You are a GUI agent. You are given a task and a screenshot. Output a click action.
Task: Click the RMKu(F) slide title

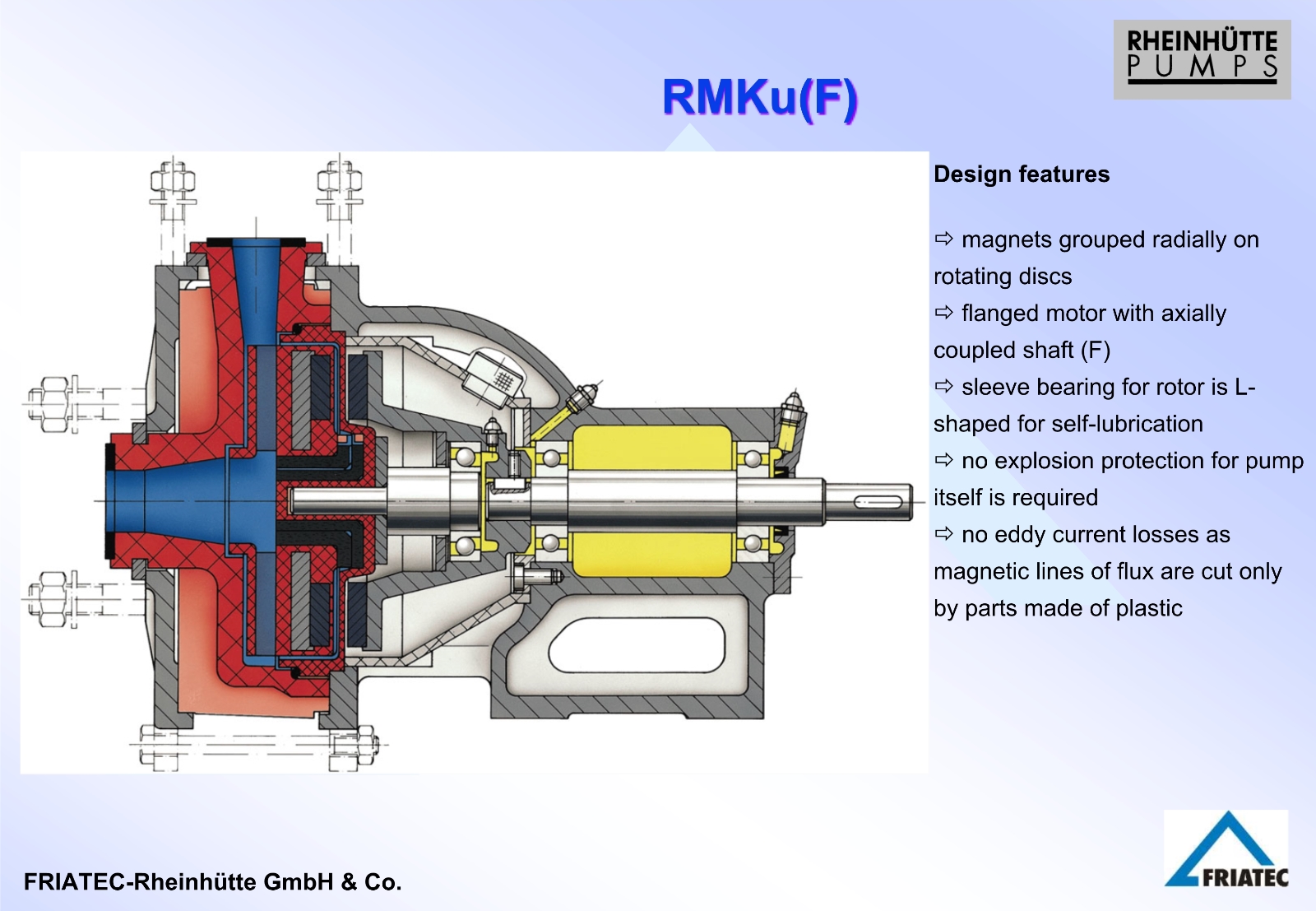coord(760,99)
